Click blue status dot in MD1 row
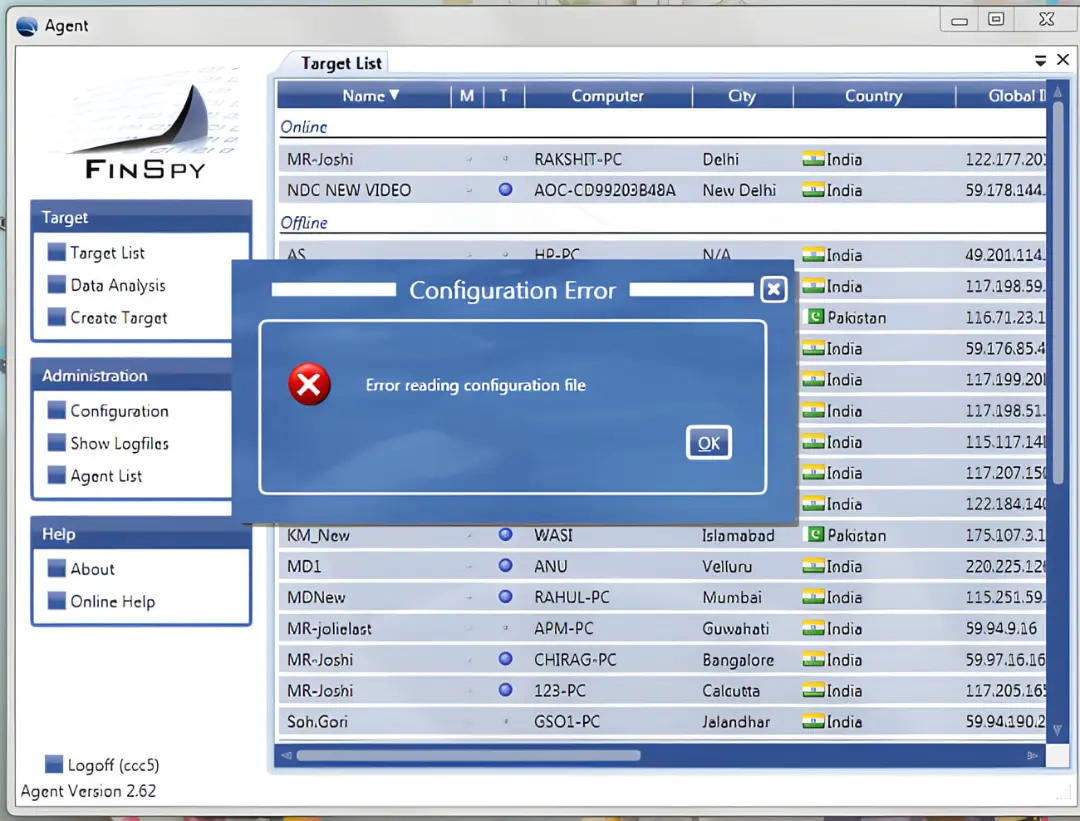This screenshot has width=1080, height=821. click(x=506, y=565)
